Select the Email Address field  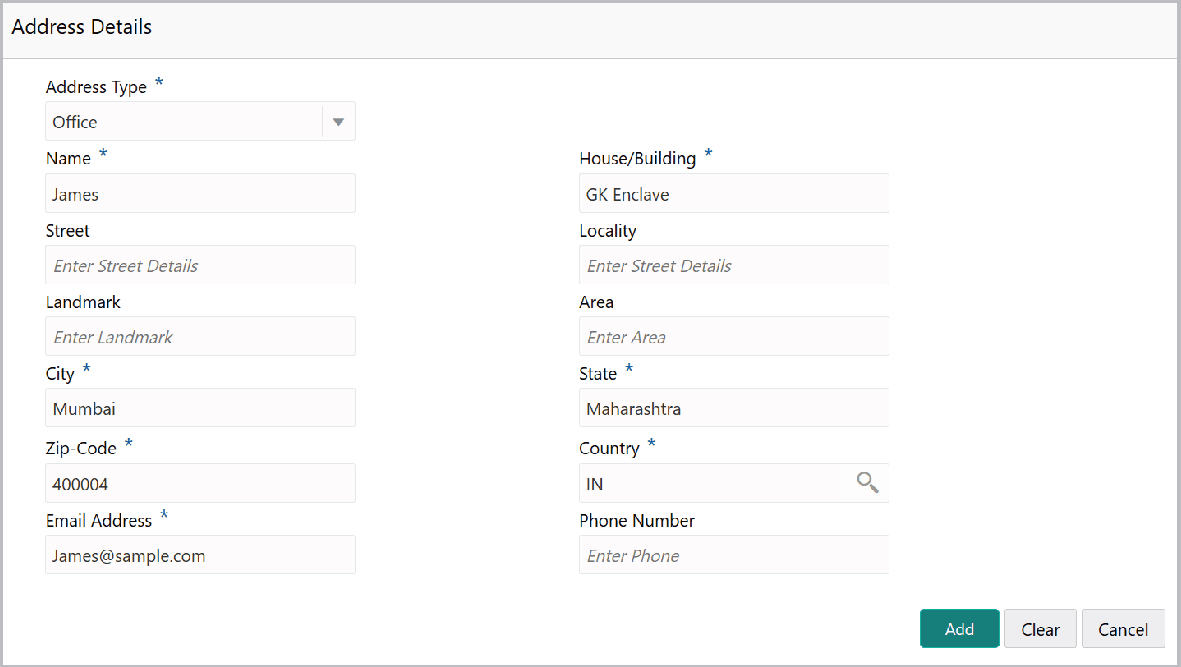200,555
